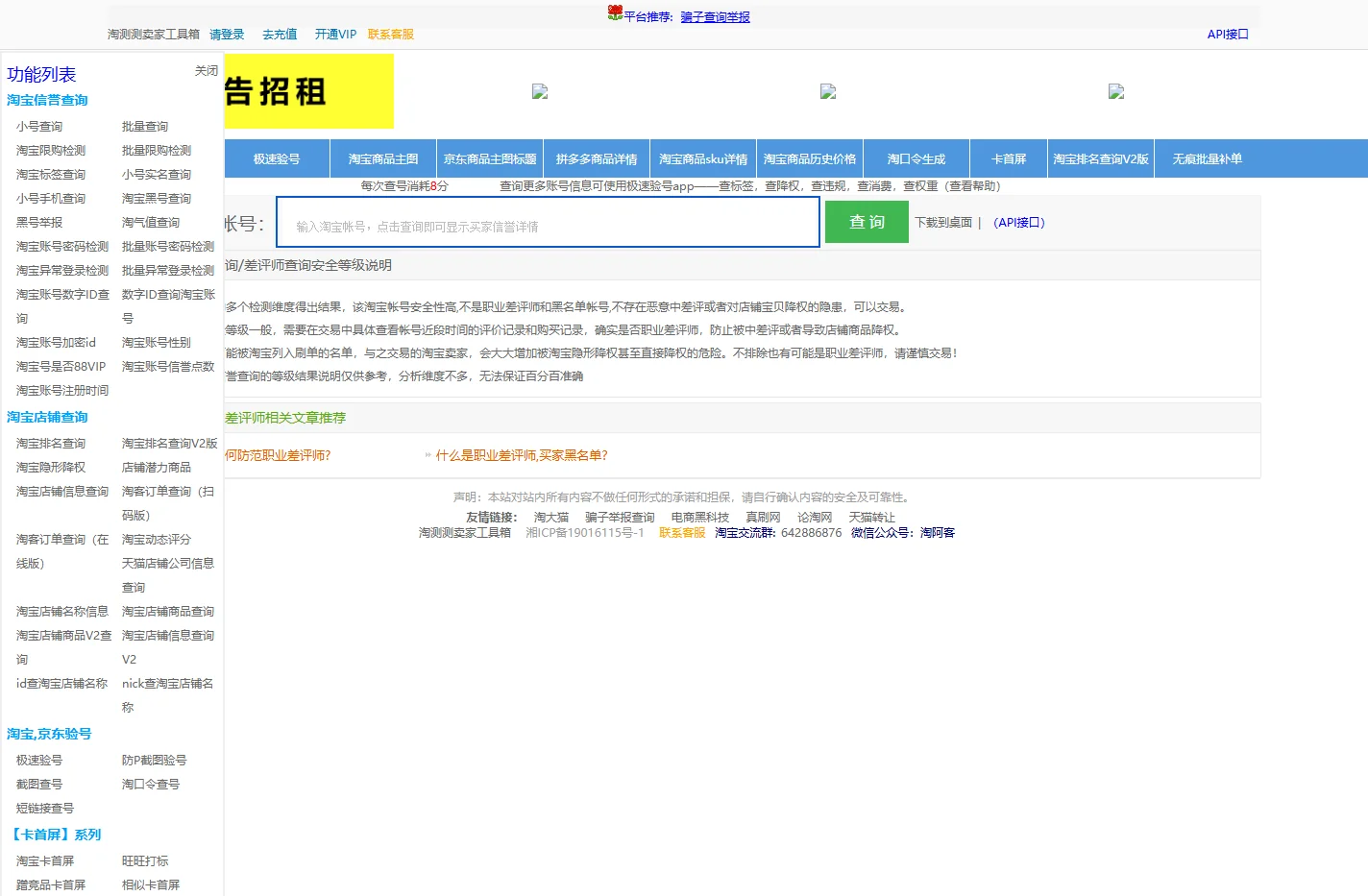Open the (API接口) link beside 查询
Image resolution: width=1368 pixels, height=896 pixels.
click(1019, 223)
